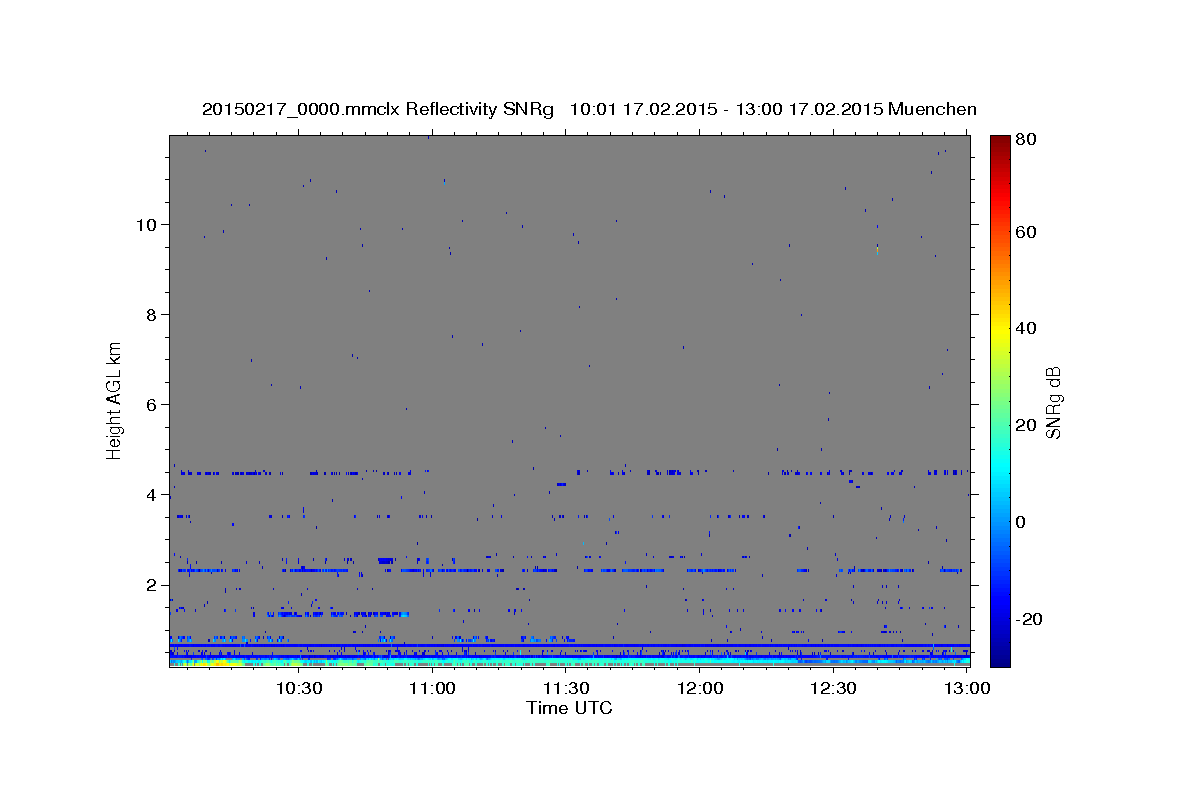Screen dimensions: 1200x800
Task: Click the colorbar value 60
Action: pos(1027,232)
